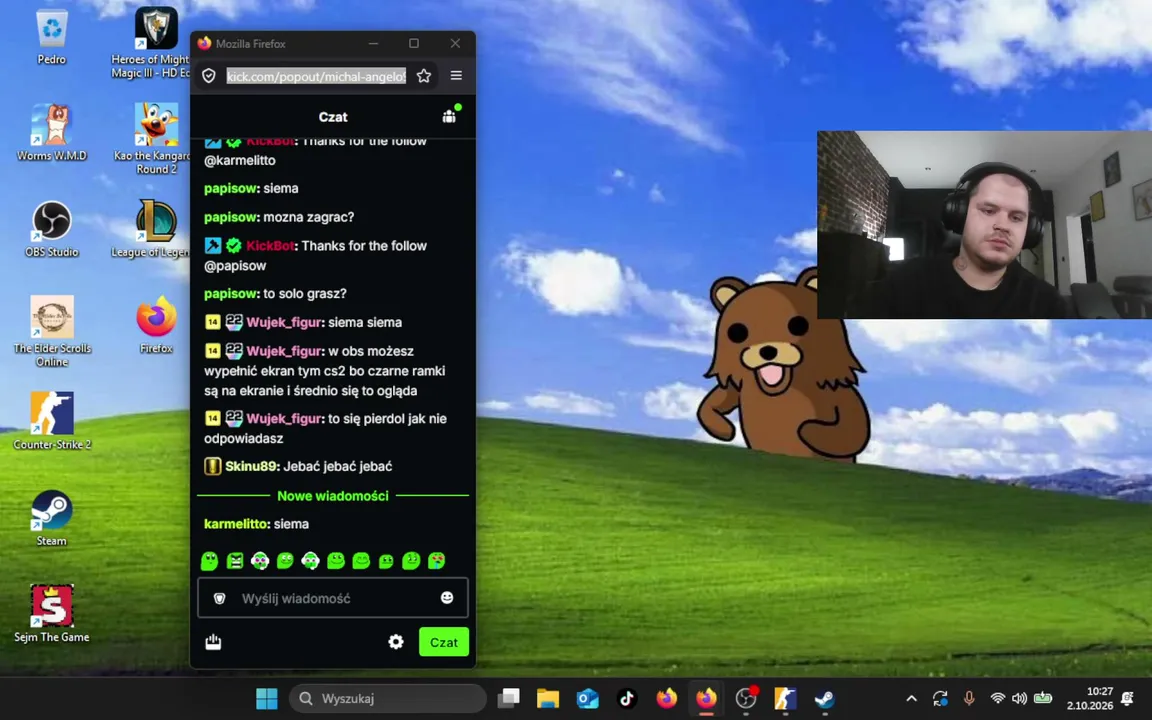Image resolution: width=1152 pixels, height=720 pixels.
Task: Open the emoji picker smiley in message box
Action: (447, 597)
